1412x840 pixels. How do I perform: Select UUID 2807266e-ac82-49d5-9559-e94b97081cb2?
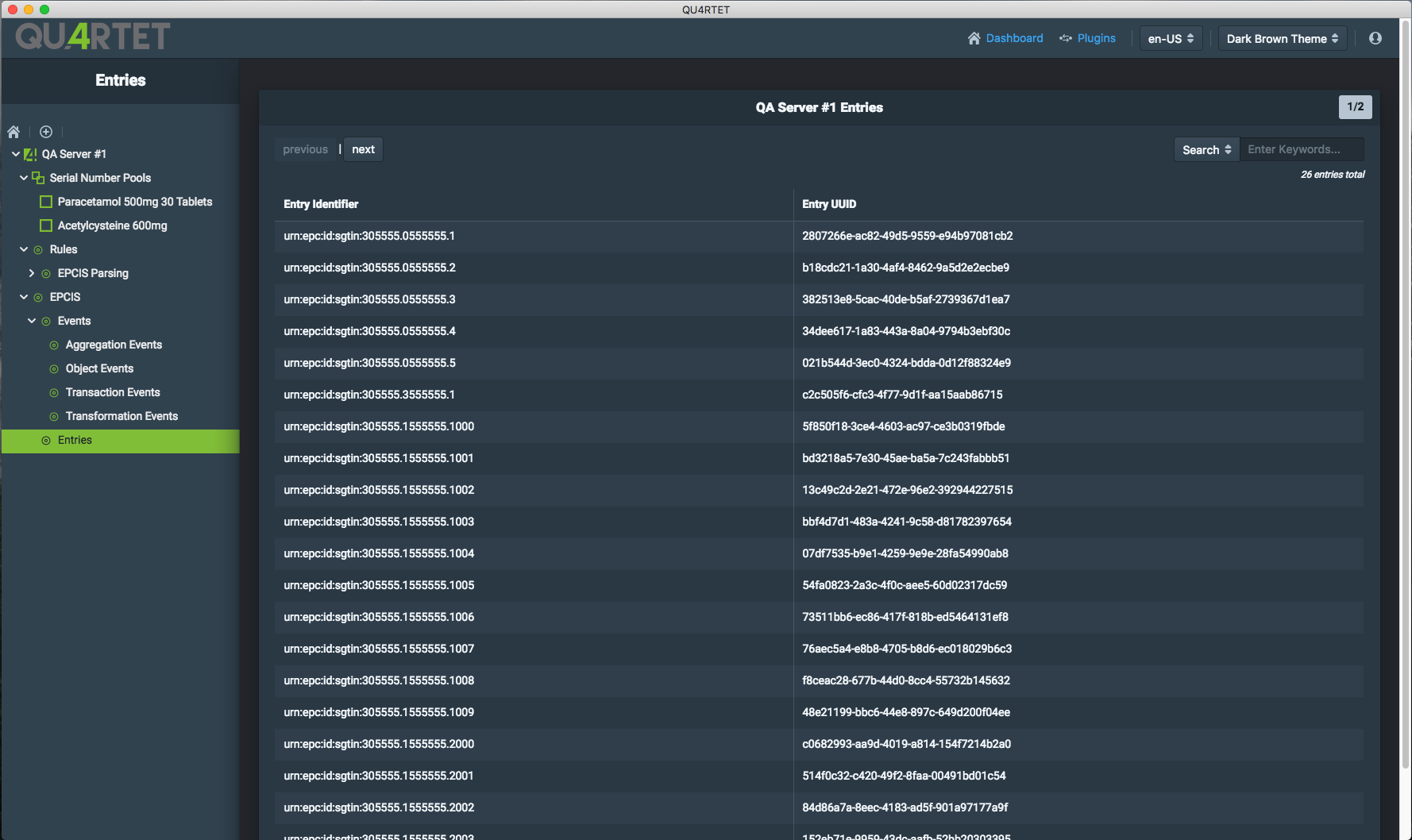pos(907,236)
